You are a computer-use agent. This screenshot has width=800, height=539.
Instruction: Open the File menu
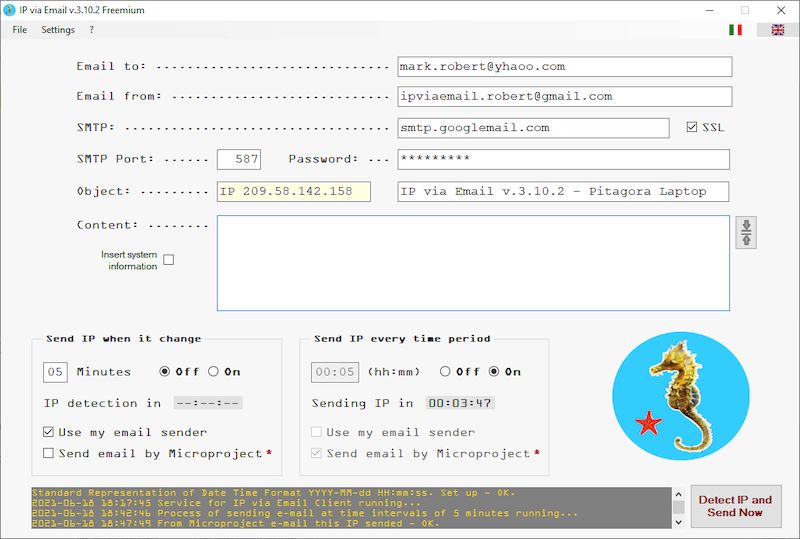[20, 30]
